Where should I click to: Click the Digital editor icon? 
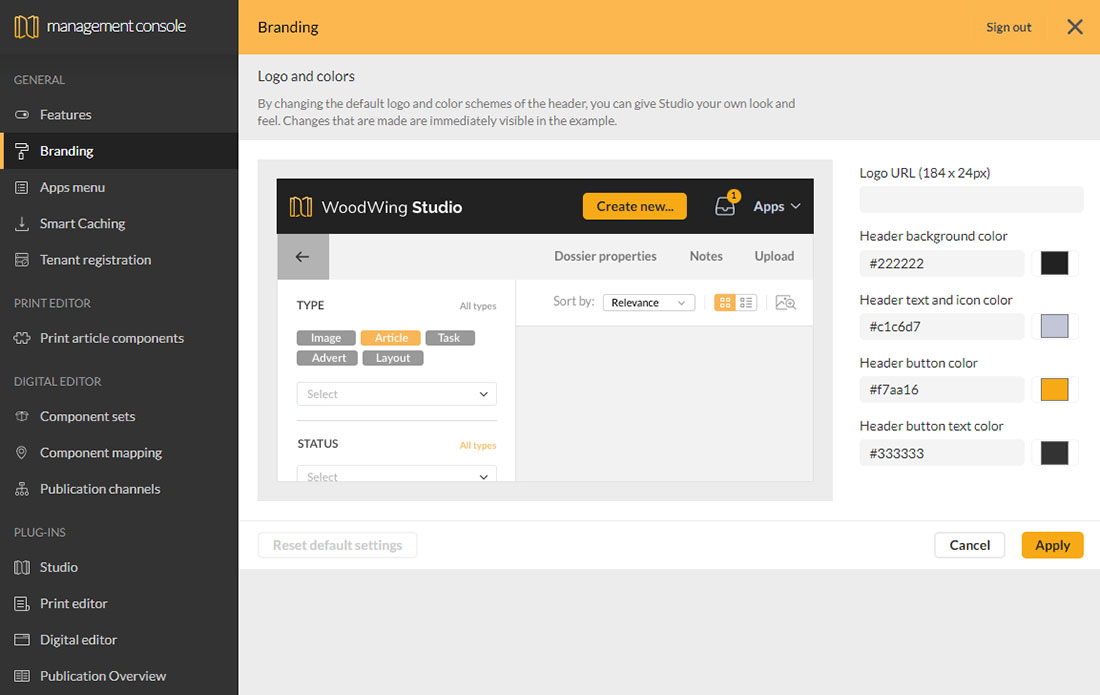22,640
